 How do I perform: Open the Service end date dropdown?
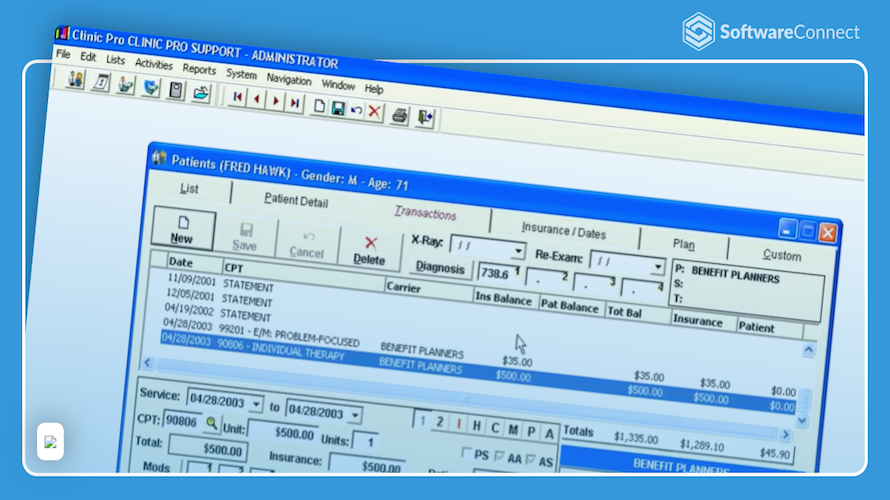tap(355, 415)
